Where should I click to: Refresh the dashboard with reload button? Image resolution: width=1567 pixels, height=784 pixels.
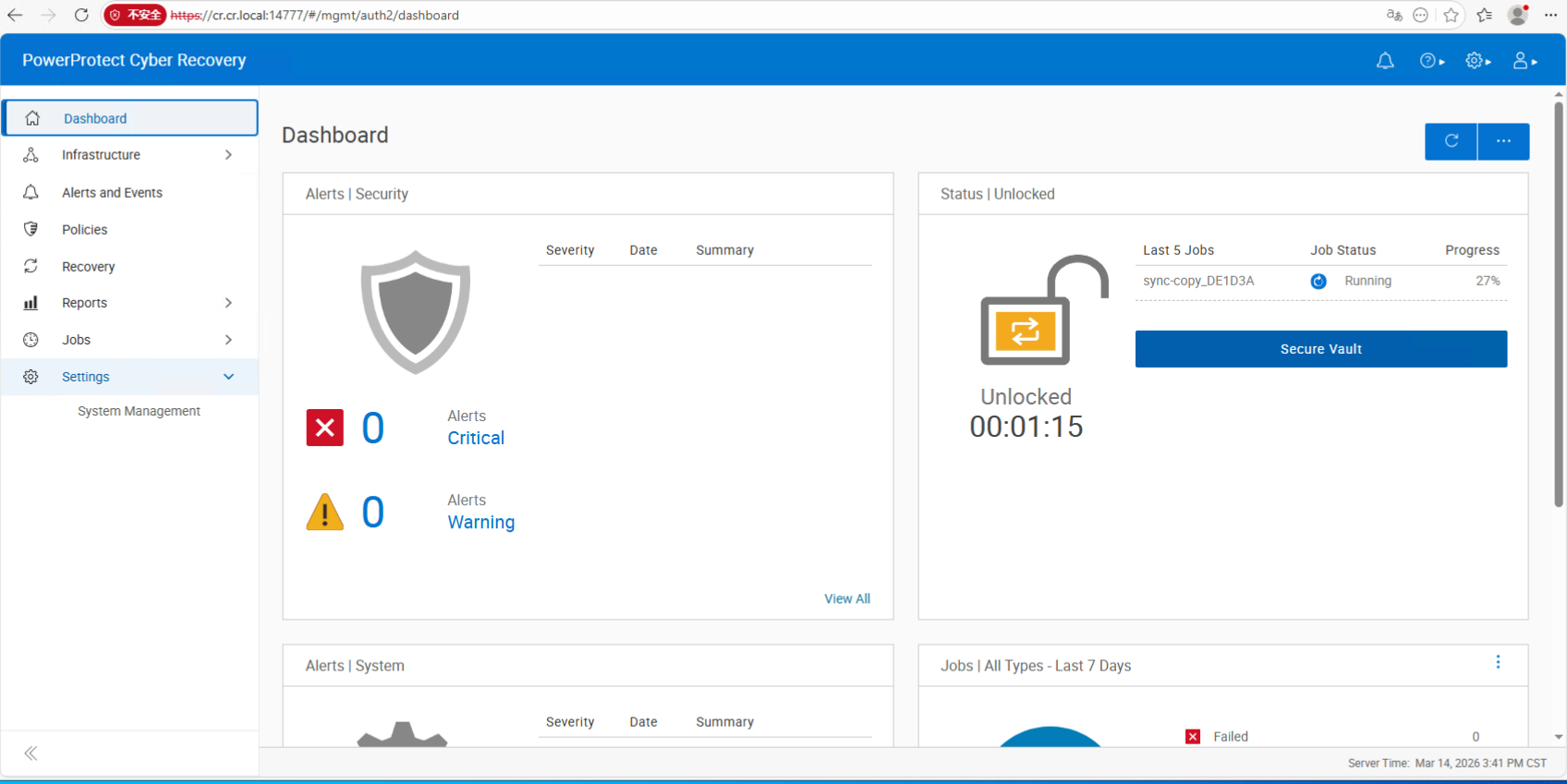[x=1451, y=141]
